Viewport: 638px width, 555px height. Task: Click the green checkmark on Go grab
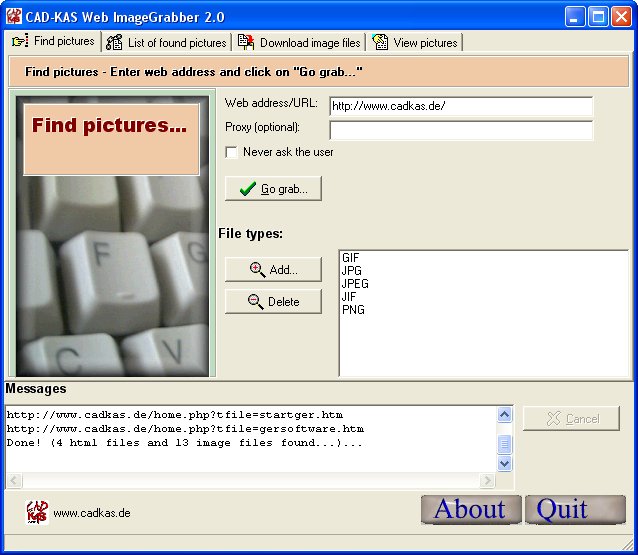[x=248, y=189]
